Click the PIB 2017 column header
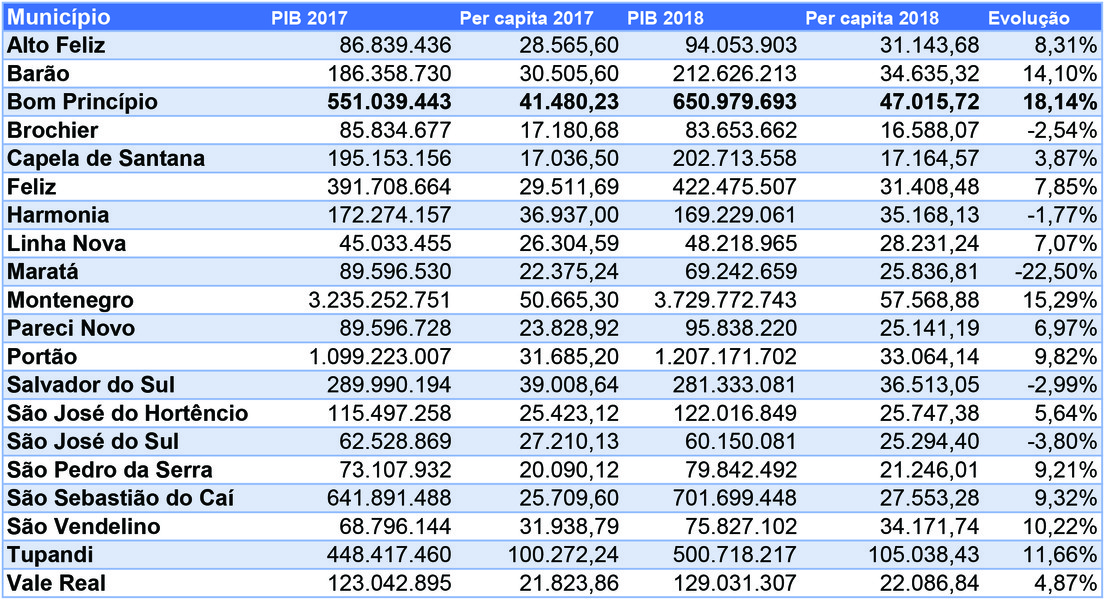 309,18
